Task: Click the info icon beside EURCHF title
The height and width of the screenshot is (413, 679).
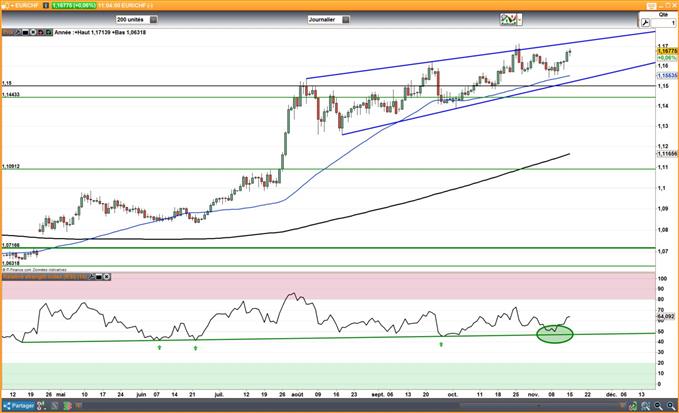Action: pos(45,5)
